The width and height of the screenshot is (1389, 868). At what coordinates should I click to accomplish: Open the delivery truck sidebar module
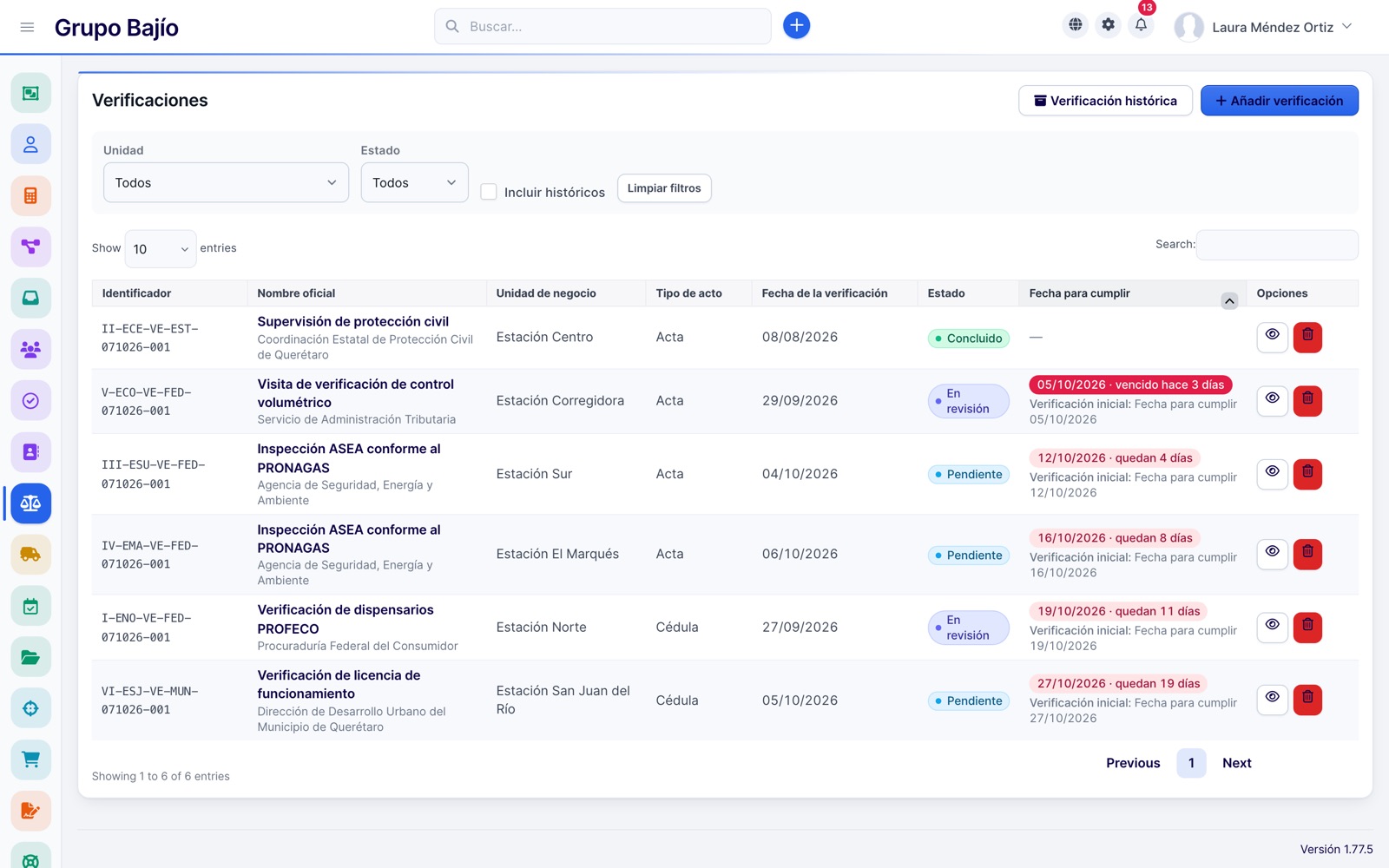tap(30, 555)
